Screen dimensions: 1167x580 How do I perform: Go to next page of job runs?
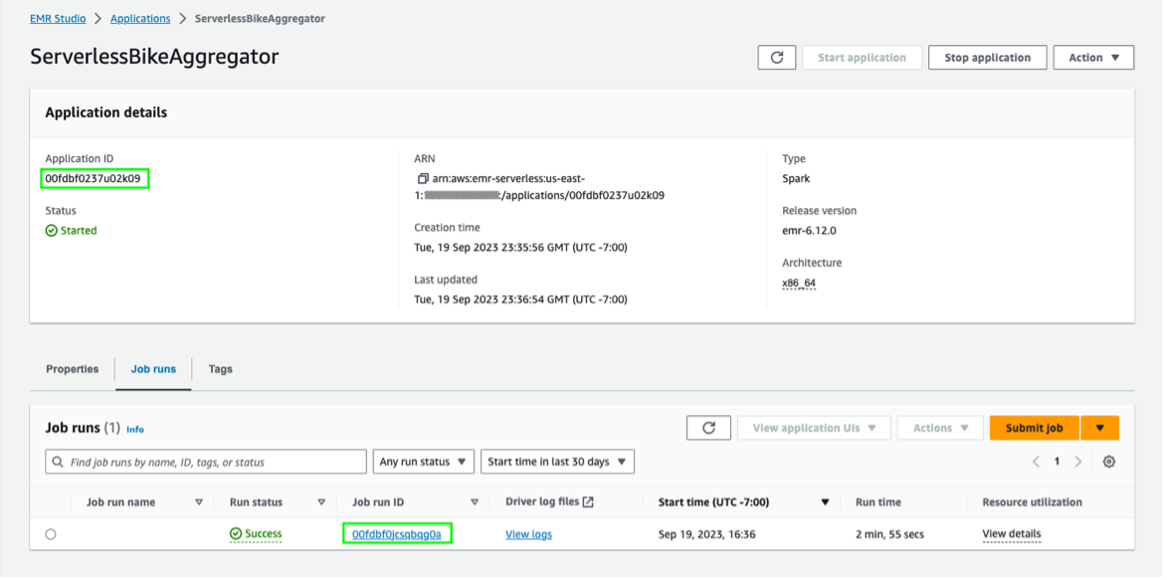click(1078, 462)
